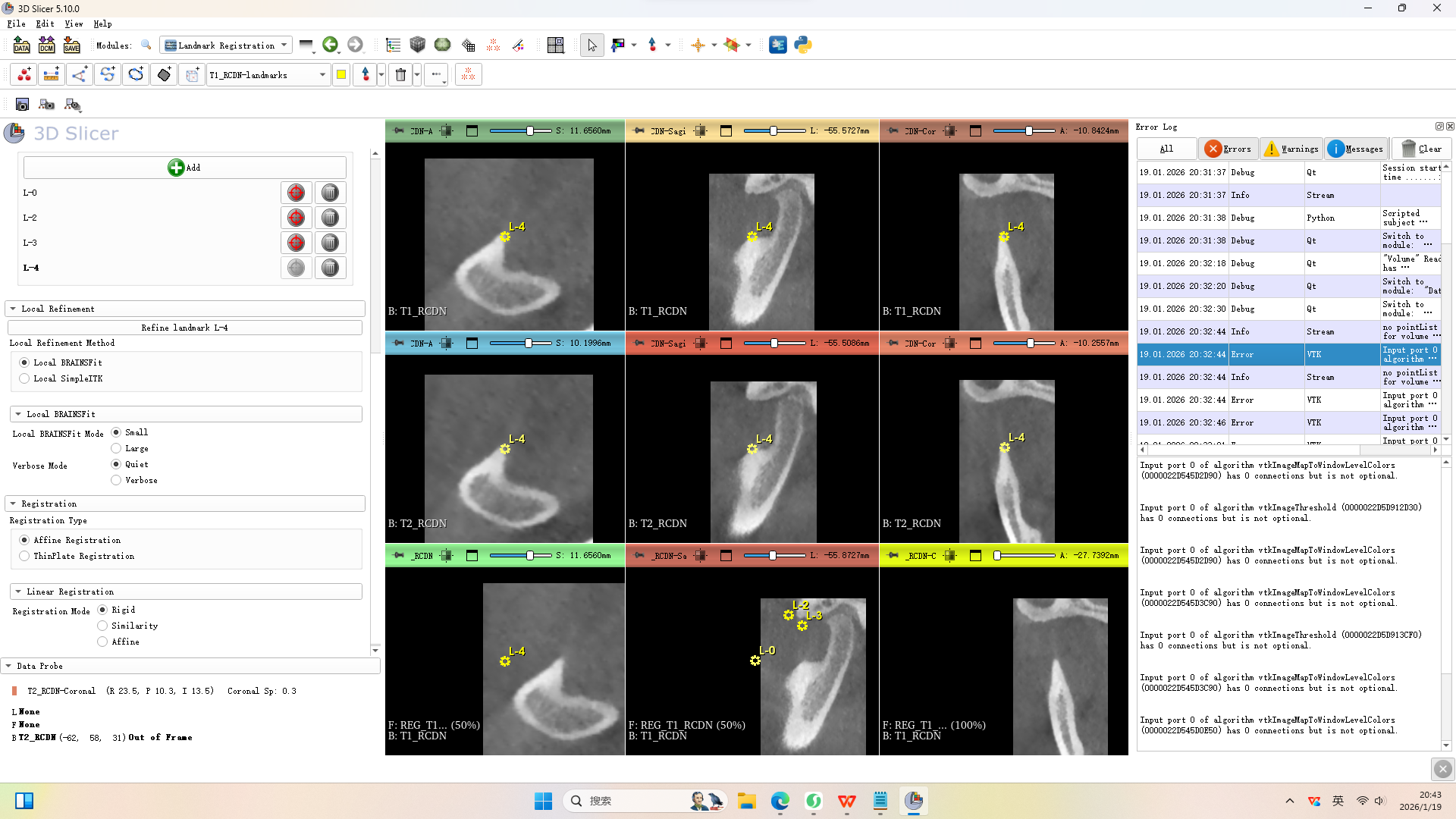This screenshot has width=1456, height=819.
Task: Click the delete markups trash icon
Action: click(401, 74)
